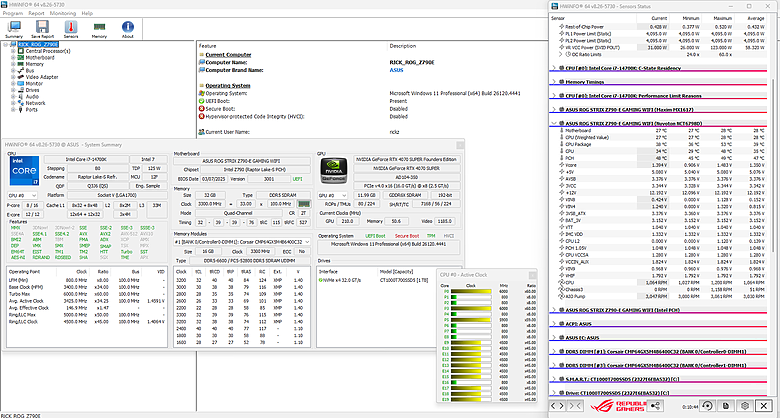Click the Memory chip icon in tree

(x=21, y=64)
